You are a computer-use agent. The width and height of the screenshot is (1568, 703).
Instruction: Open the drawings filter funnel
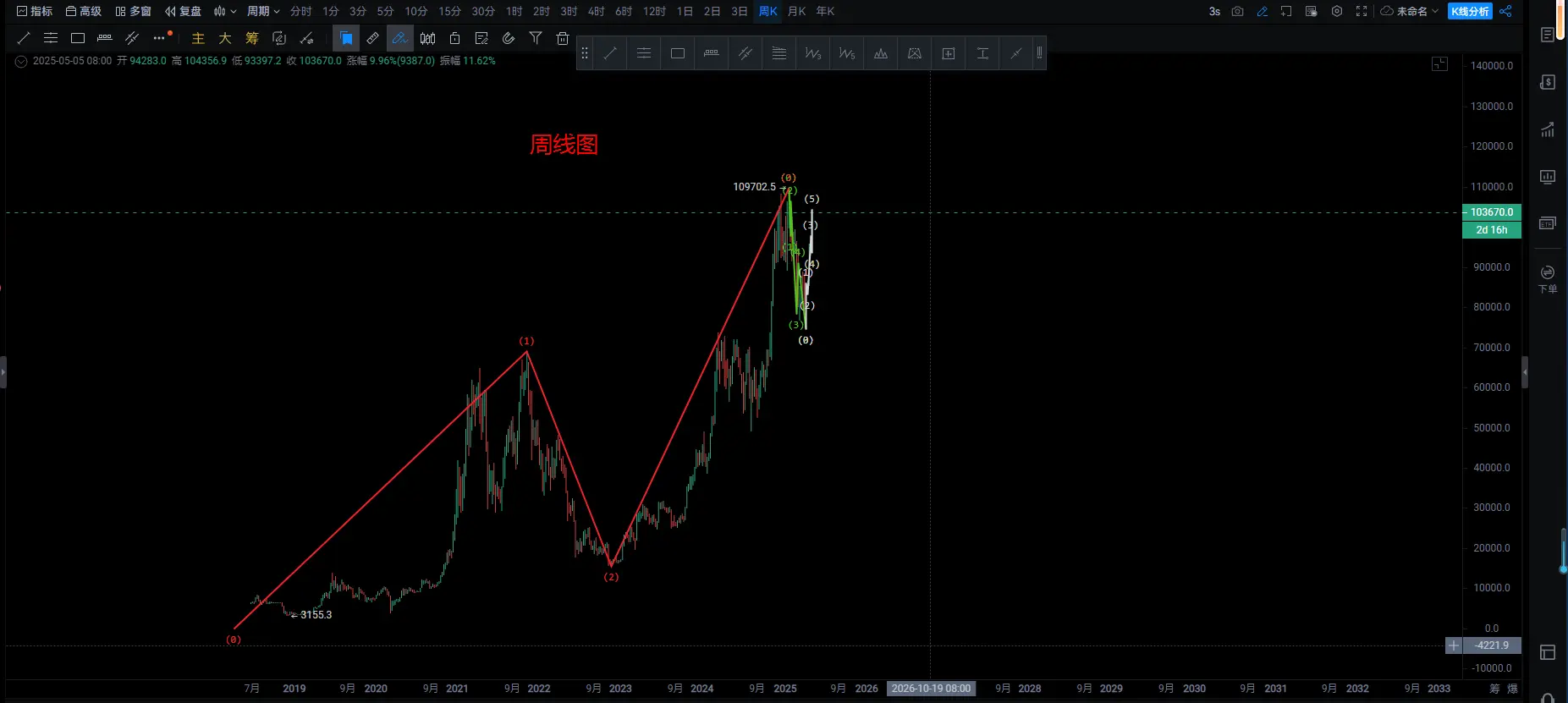pyautogui.click(x=536, y=38)
